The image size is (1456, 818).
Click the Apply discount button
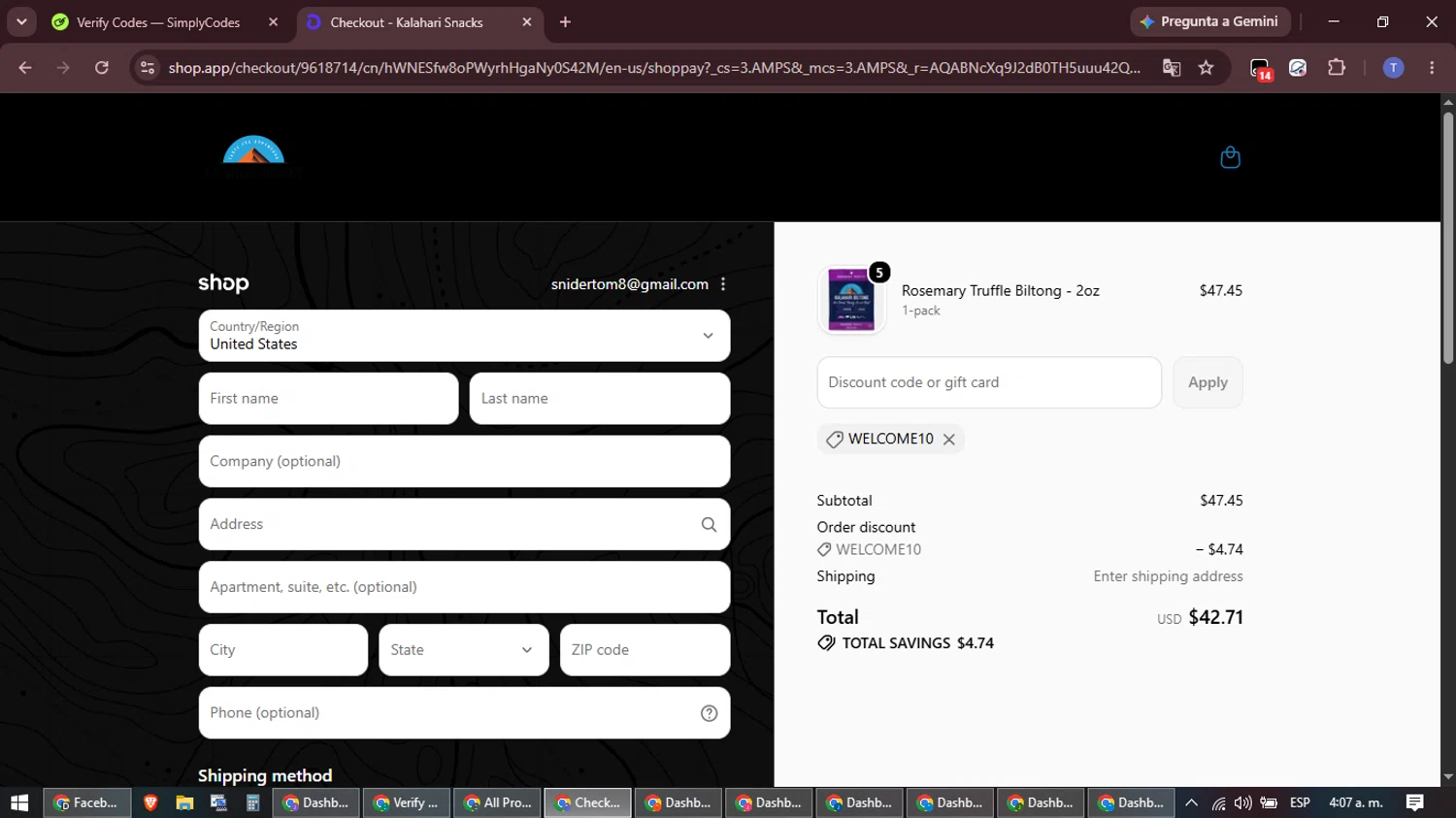tap(1208, 382)
